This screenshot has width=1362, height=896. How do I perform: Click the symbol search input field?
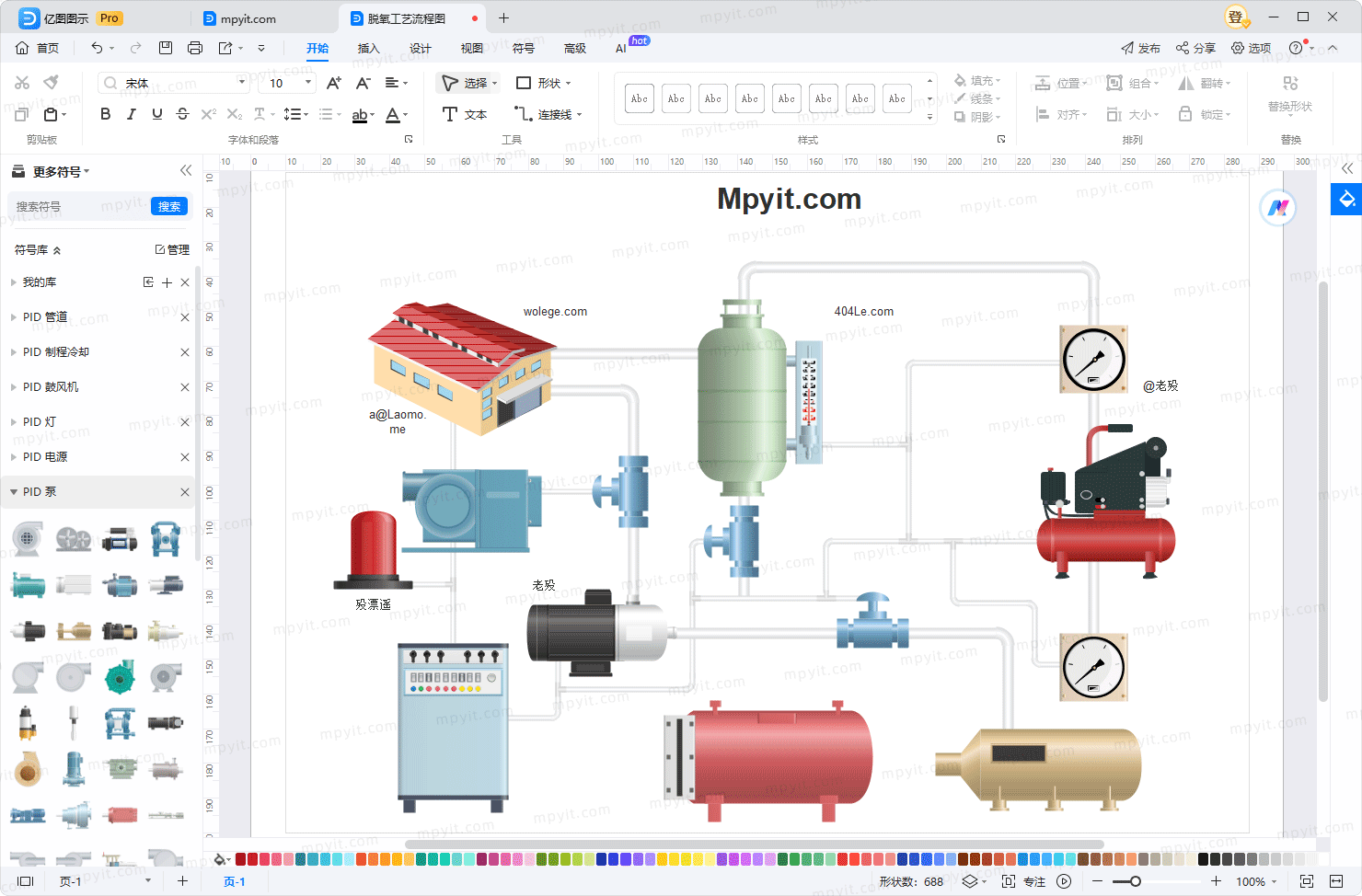[78, 206]
